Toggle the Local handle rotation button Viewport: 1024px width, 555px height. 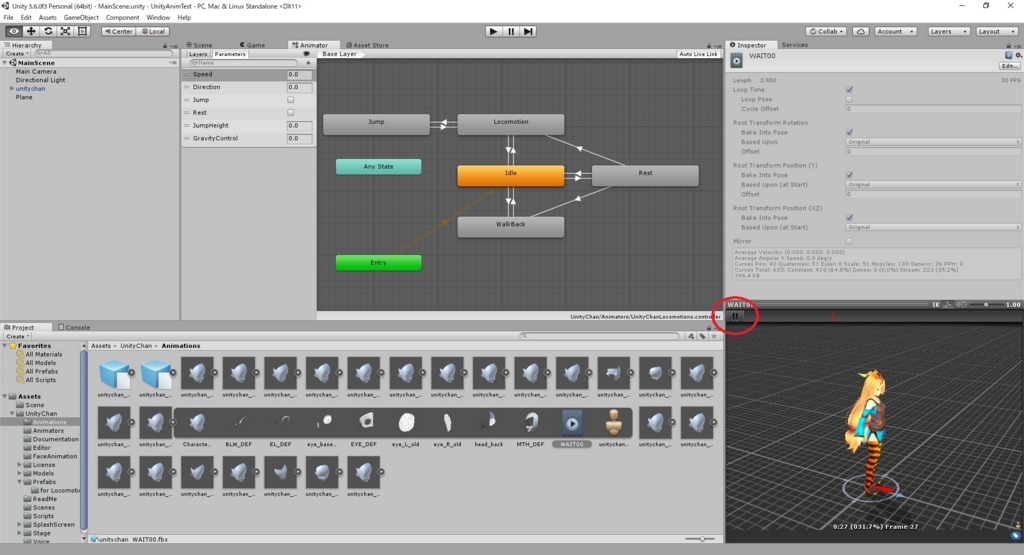(x=153, y=31)
